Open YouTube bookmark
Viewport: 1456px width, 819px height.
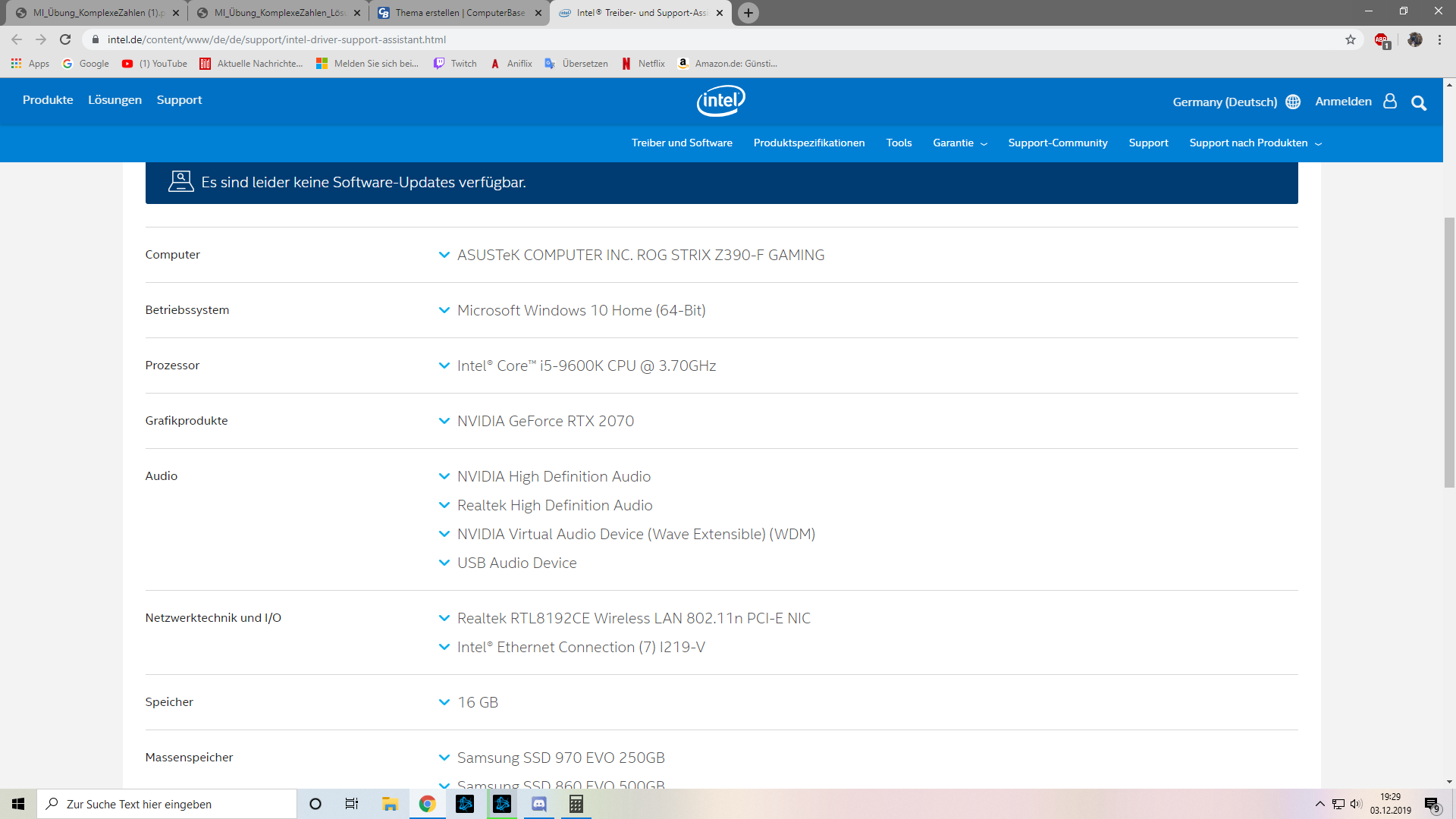point(155,64)
